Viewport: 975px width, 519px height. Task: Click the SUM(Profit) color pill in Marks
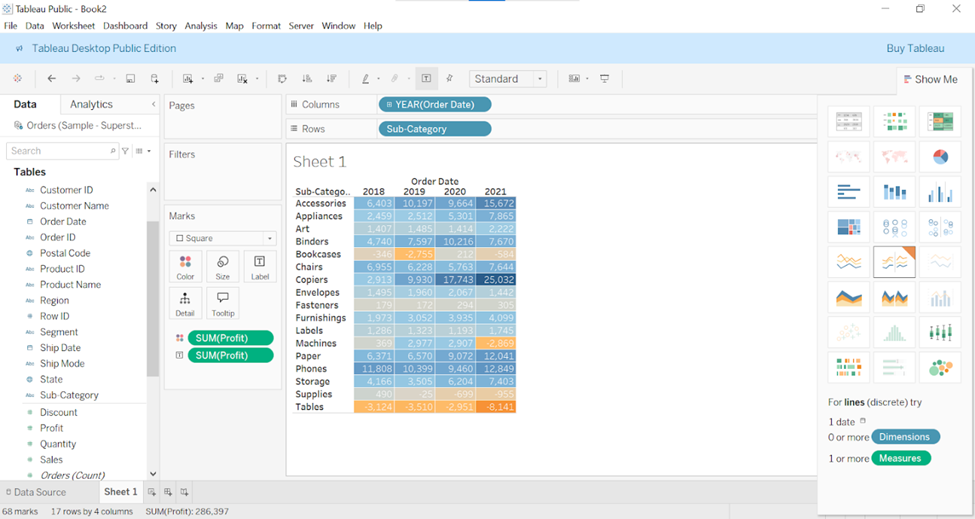point(231,338)
